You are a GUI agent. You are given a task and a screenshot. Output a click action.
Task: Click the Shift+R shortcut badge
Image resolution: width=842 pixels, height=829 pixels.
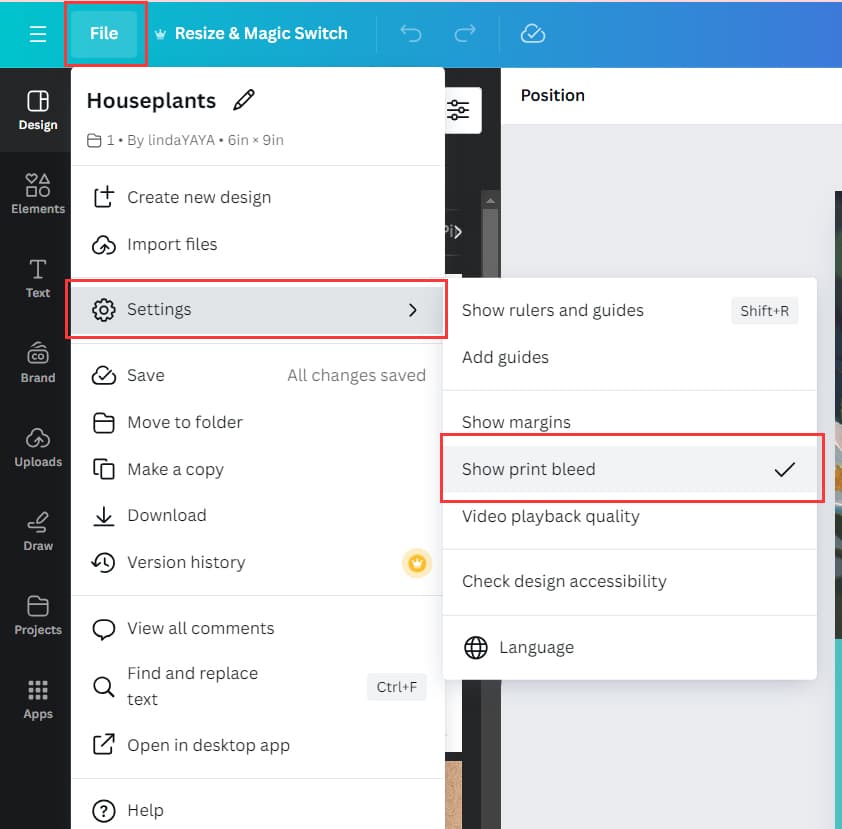click(x=765, y=311)
